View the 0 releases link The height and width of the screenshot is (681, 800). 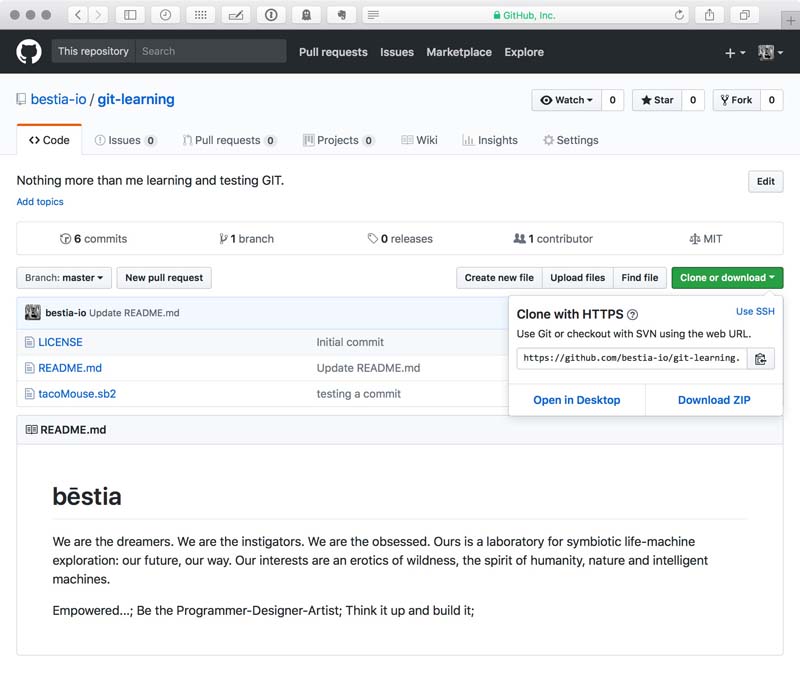[400, 239]
